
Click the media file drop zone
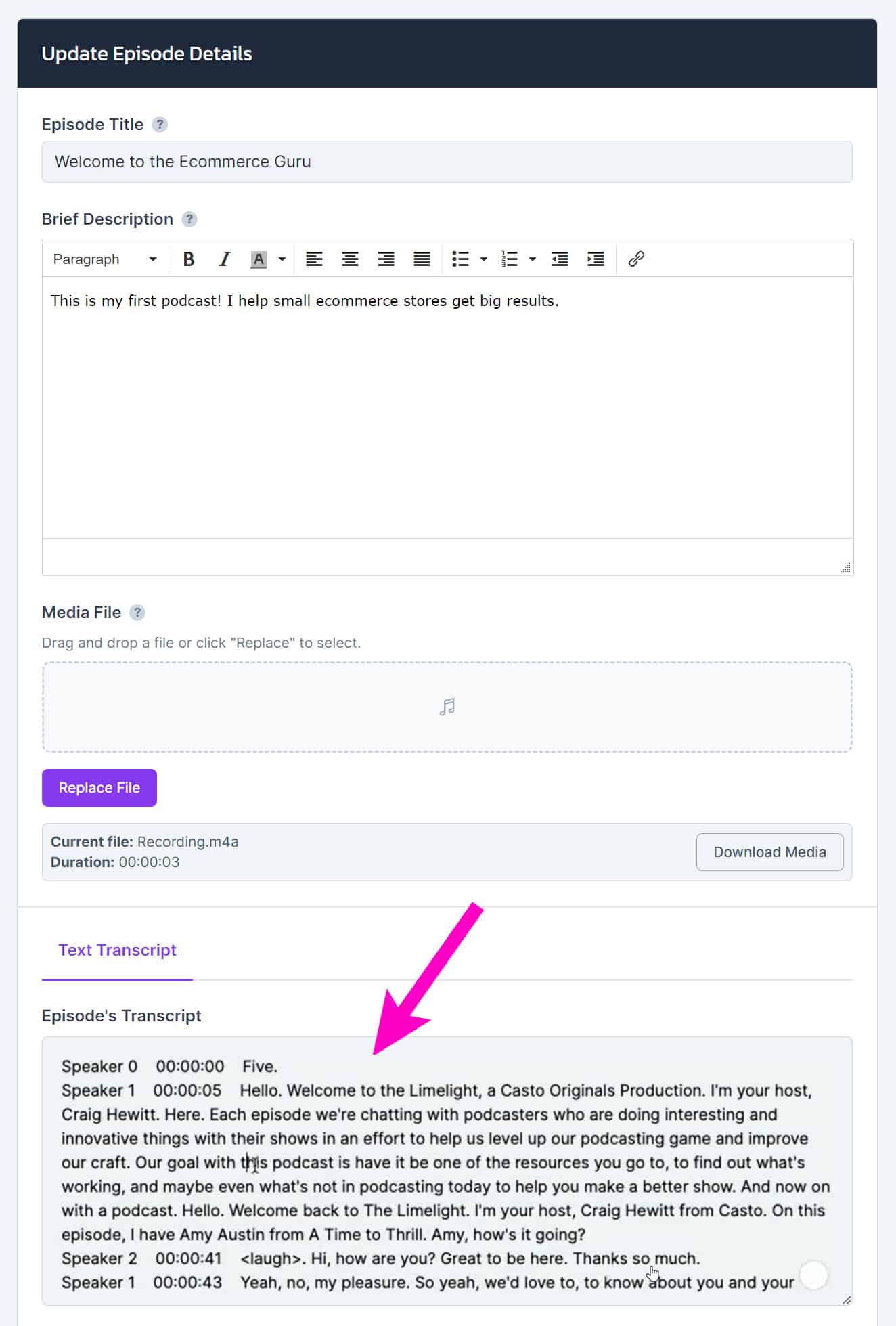[x=447, y=707]
